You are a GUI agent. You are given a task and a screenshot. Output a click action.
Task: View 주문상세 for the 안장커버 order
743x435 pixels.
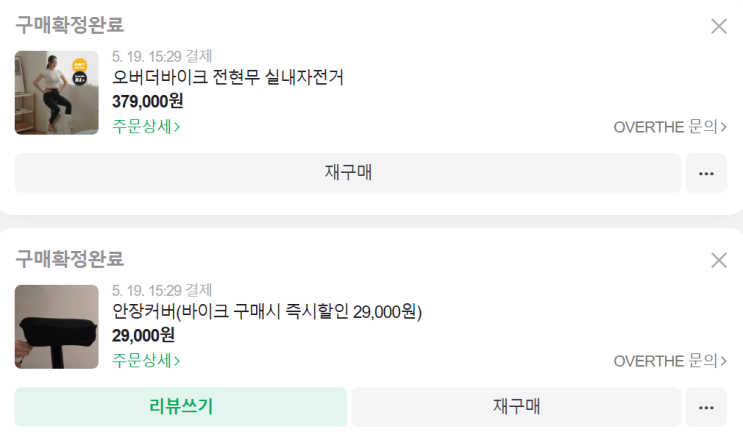click(x=146, y=360)
